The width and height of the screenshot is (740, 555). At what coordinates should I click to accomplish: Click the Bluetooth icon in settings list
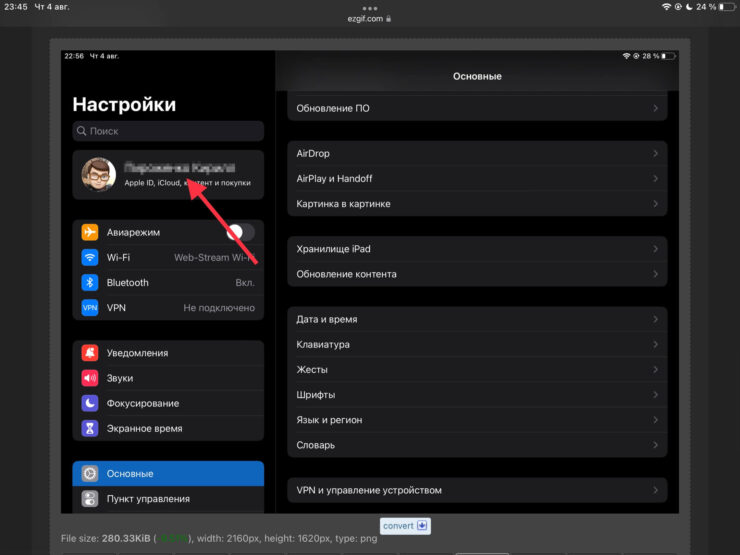[x=90, y=283]
